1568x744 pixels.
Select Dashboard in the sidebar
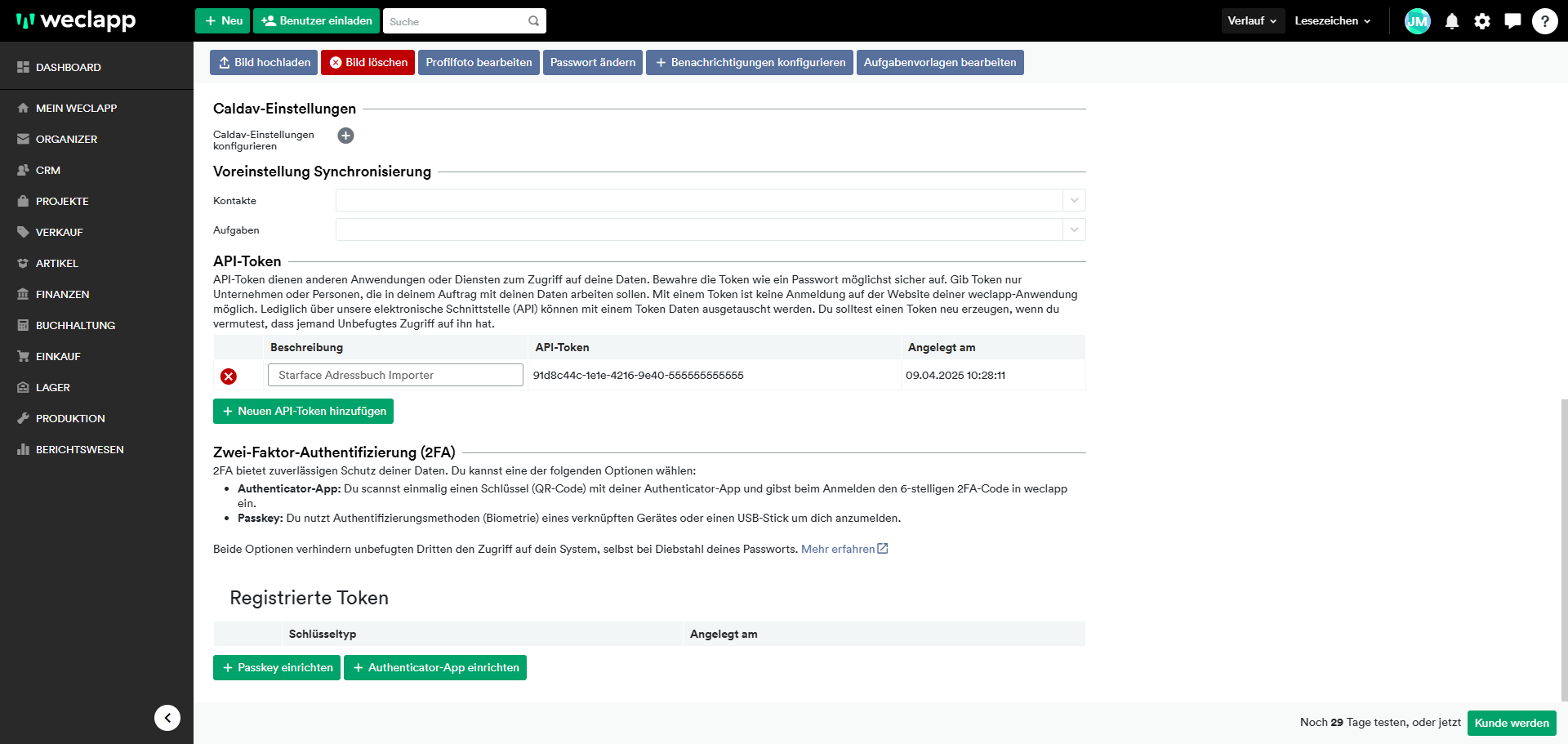68,68
